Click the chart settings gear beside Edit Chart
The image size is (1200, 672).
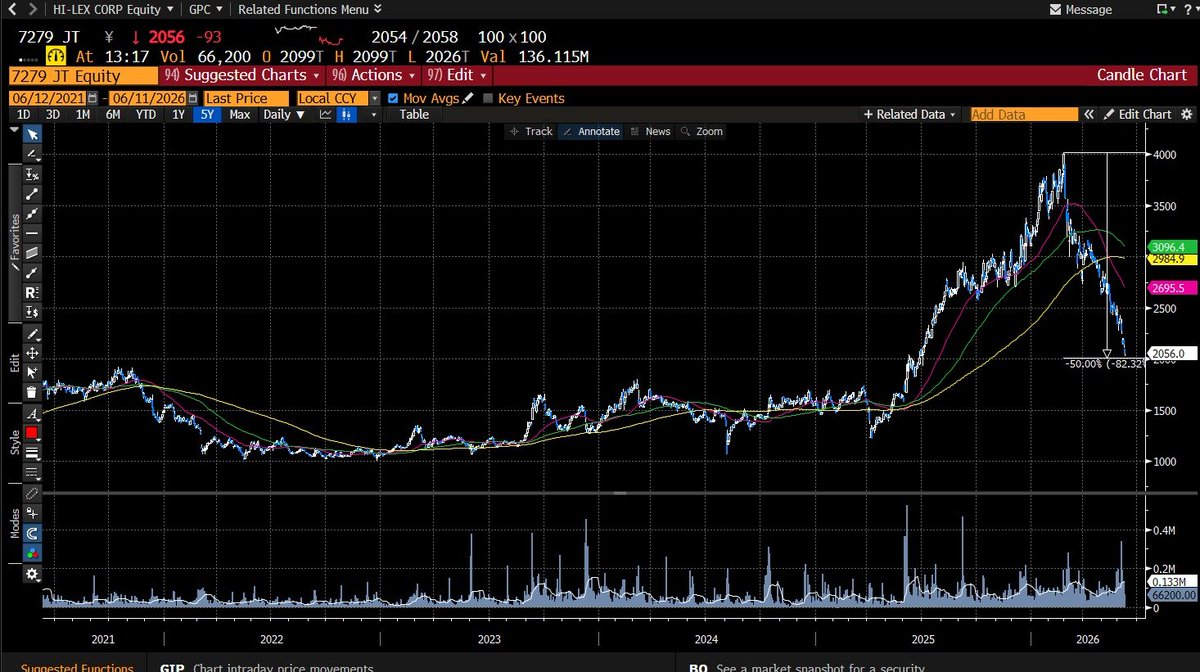[x=1186, y=114]
